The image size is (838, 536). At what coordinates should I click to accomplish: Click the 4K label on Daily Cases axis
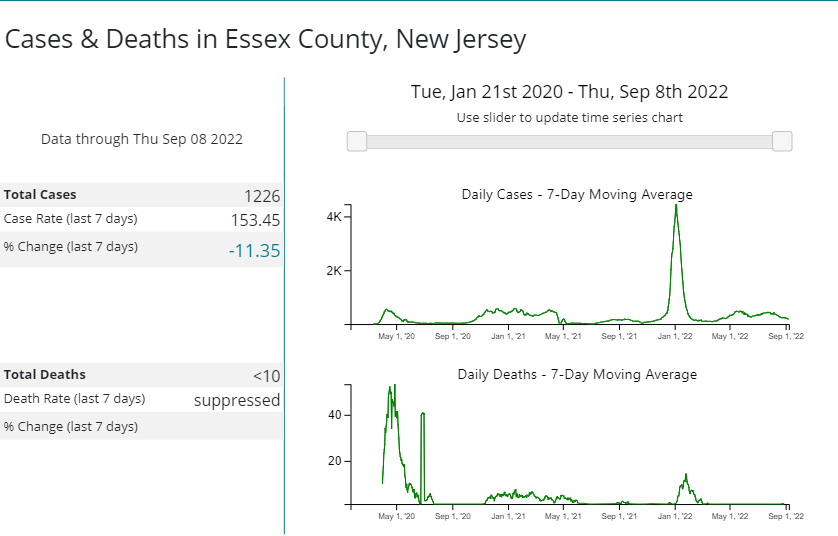point(335,217)
